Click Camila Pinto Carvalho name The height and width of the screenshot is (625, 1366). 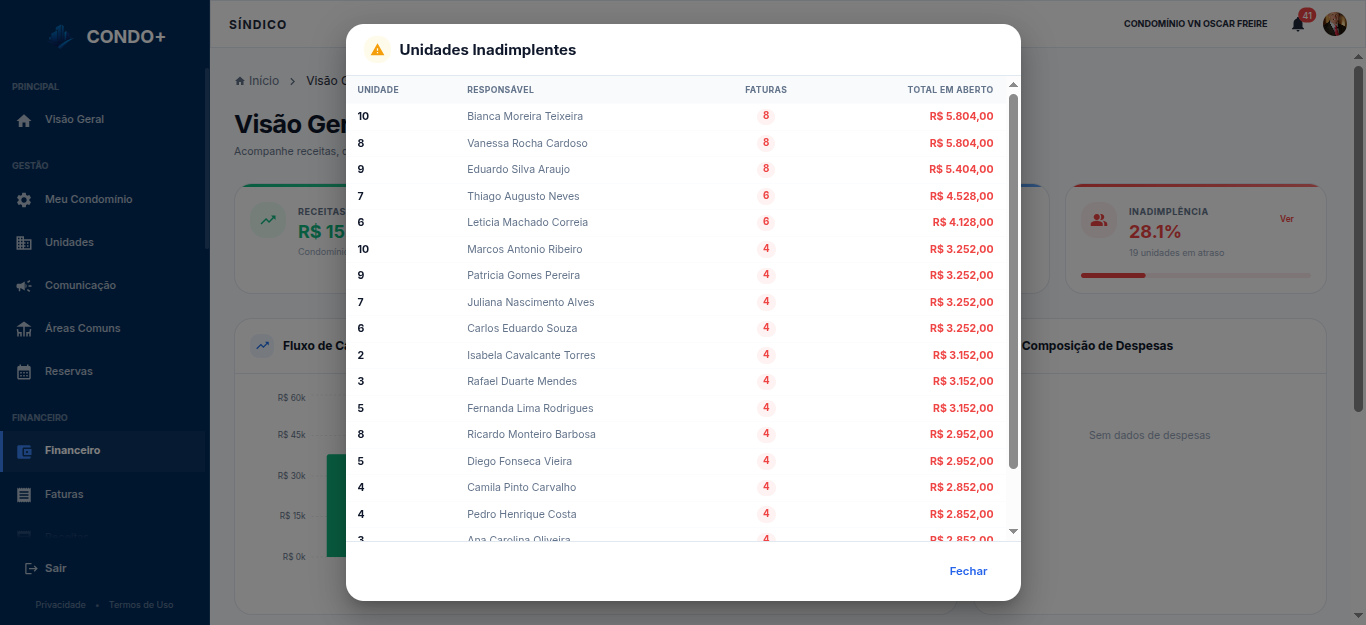tap(522, 488)
